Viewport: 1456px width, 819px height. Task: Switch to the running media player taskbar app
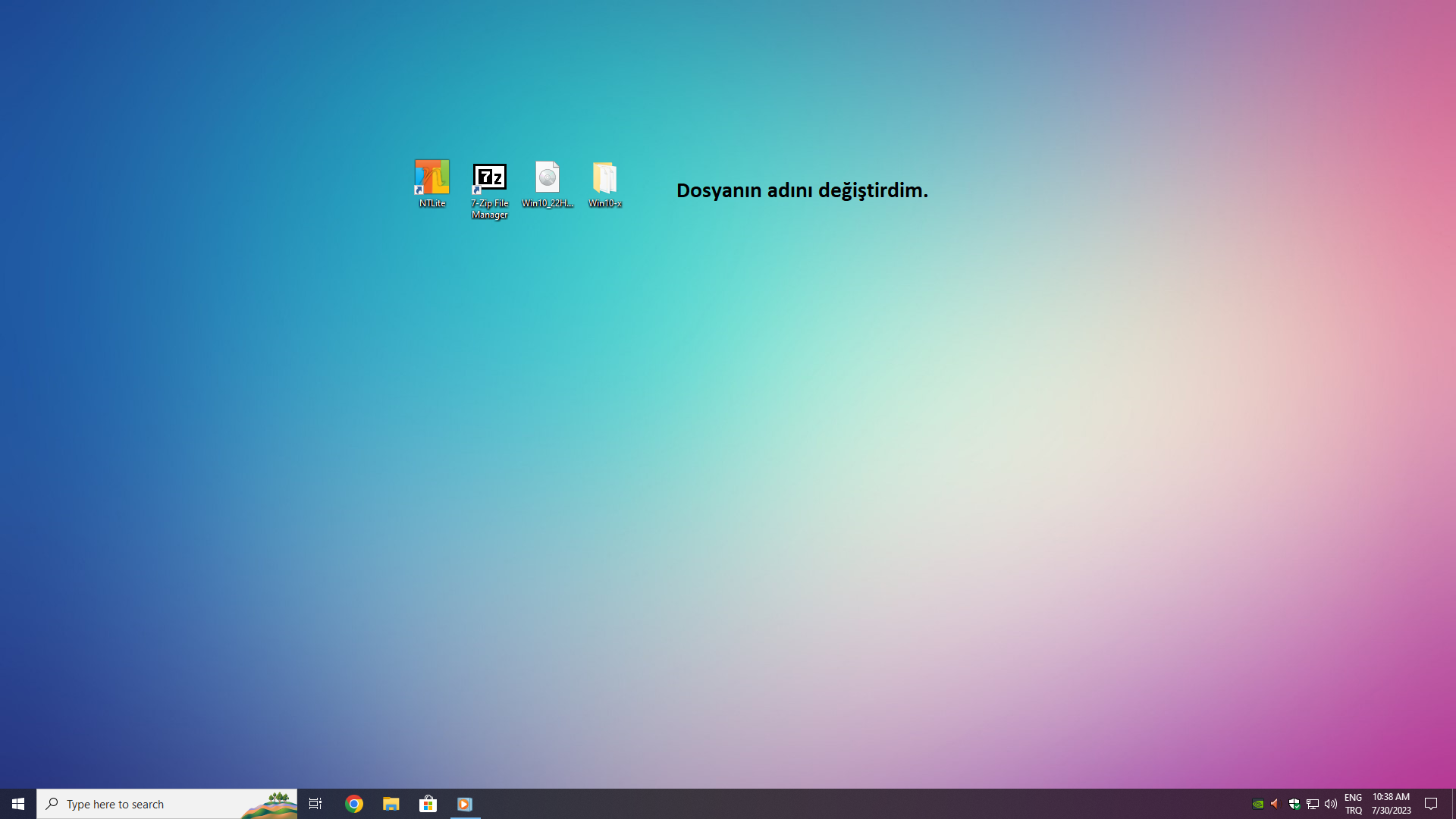[x=465, y=804]
